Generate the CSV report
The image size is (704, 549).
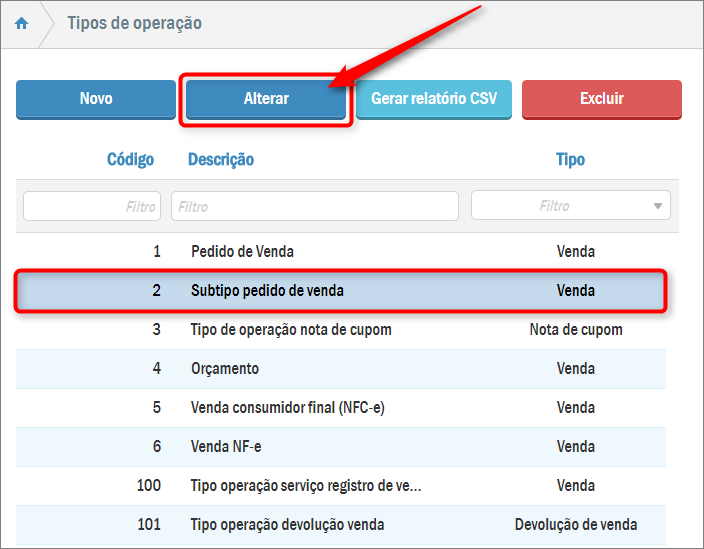(434, 99)
